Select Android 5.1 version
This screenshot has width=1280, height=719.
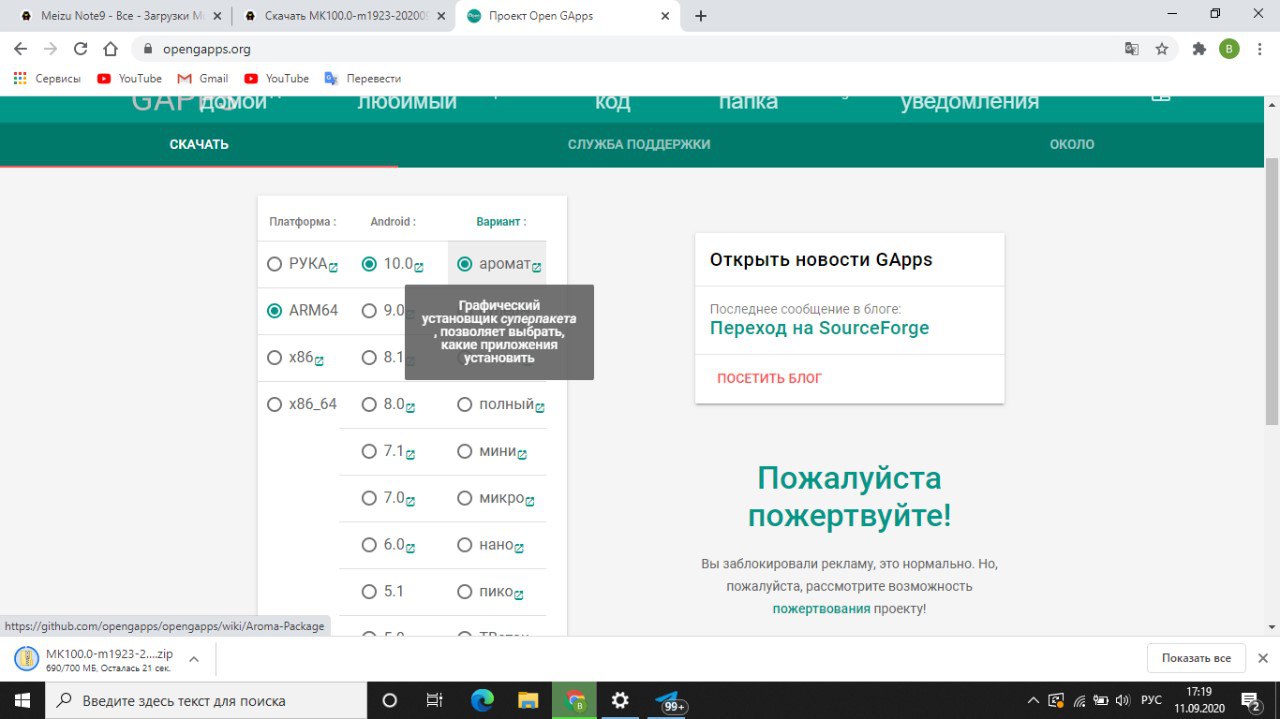(369, 591)
